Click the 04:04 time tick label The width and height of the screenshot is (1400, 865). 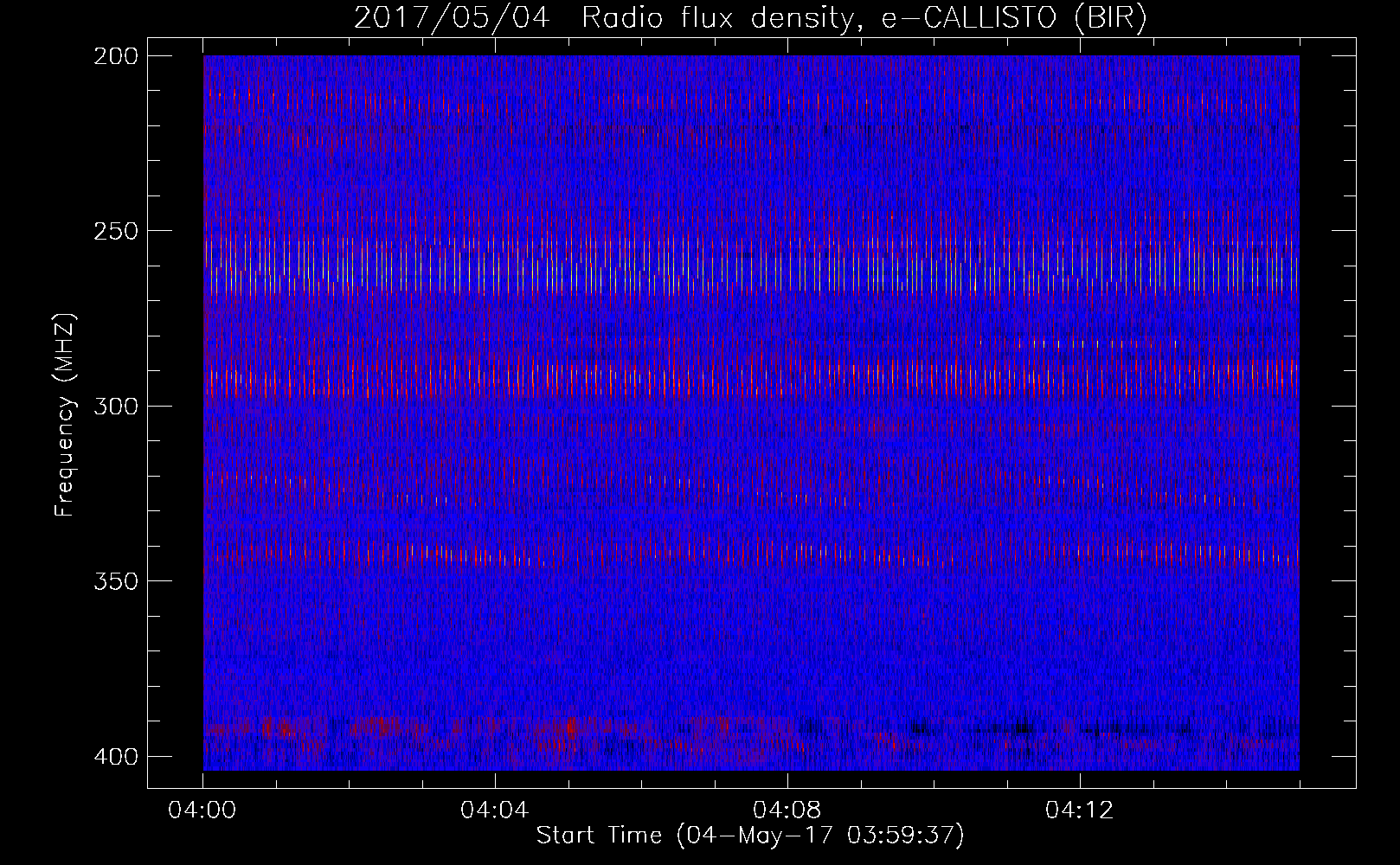click(495, 811)
